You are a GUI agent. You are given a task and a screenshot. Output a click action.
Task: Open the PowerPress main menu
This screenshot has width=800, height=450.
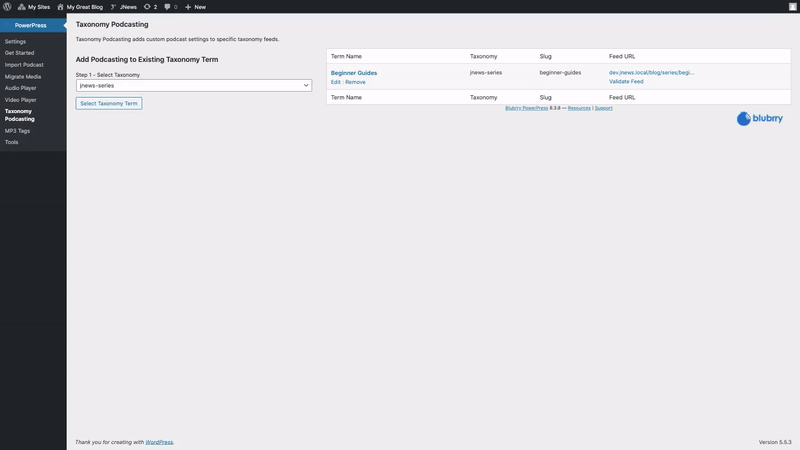[30, 25]
